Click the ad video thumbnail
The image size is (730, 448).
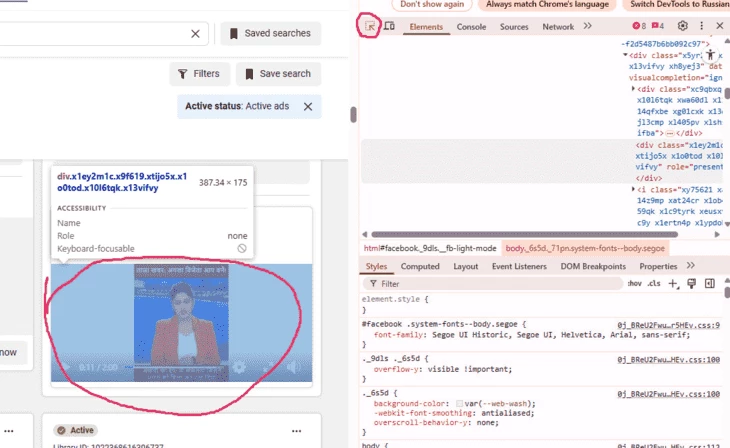[182, 323]
